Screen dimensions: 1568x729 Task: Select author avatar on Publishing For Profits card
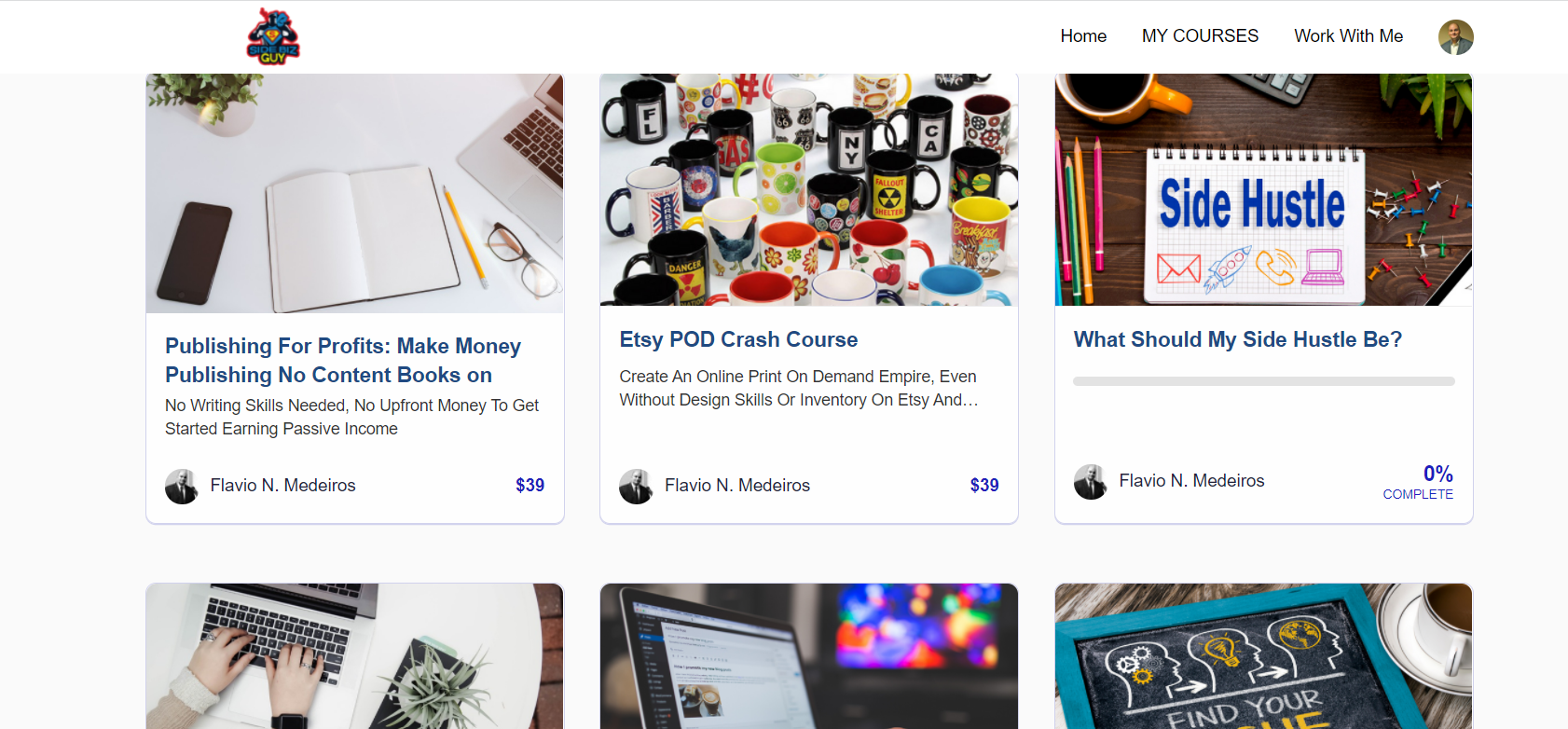tap(182, 486)
